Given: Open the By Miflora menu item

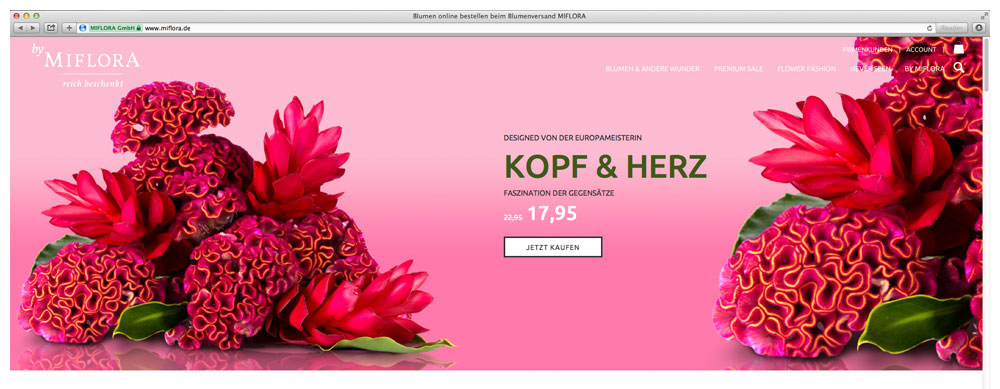Looking at the screenshot, I should (925, 69).
